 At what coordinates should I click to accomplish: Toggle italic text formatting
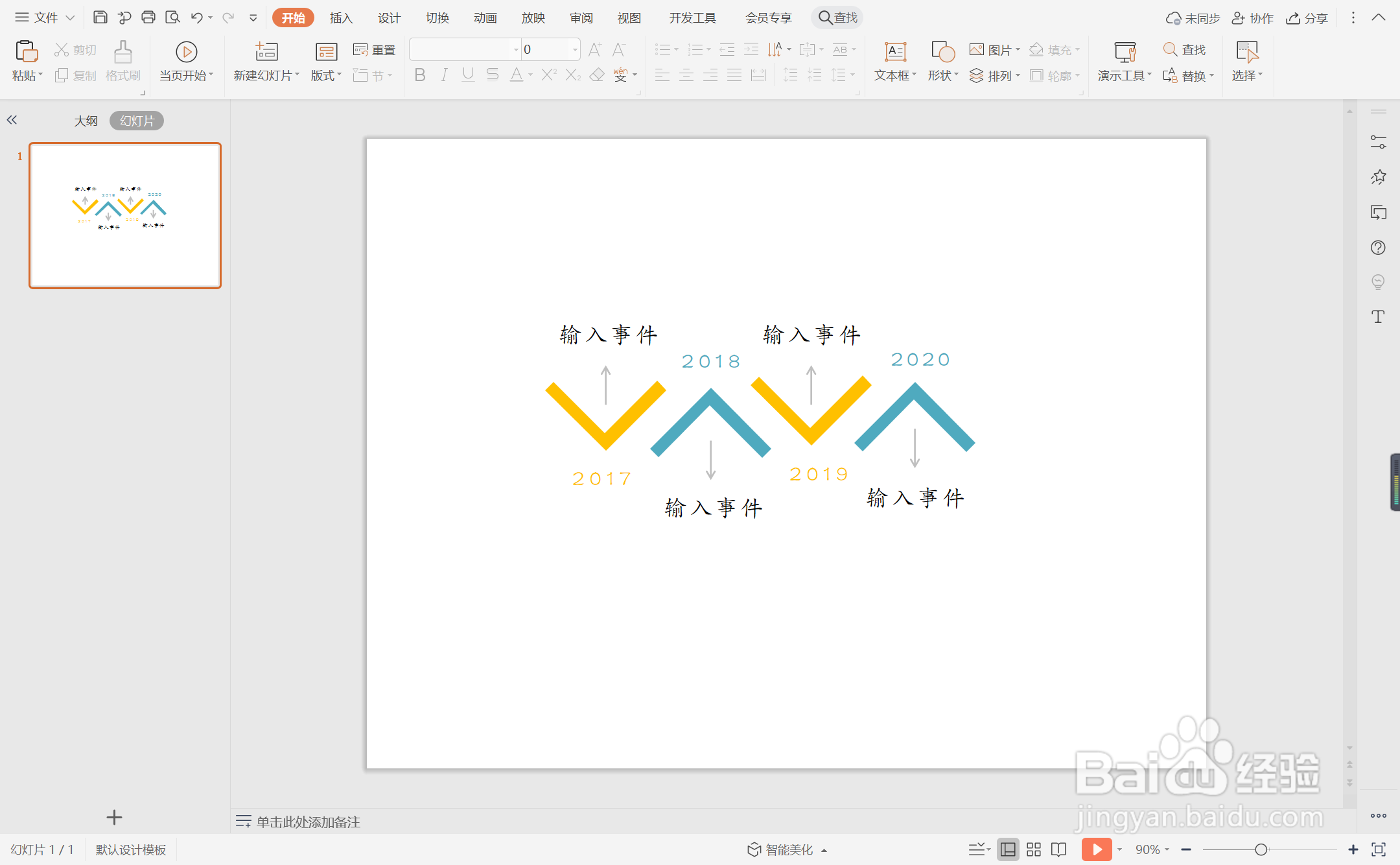tap(444, 75)
